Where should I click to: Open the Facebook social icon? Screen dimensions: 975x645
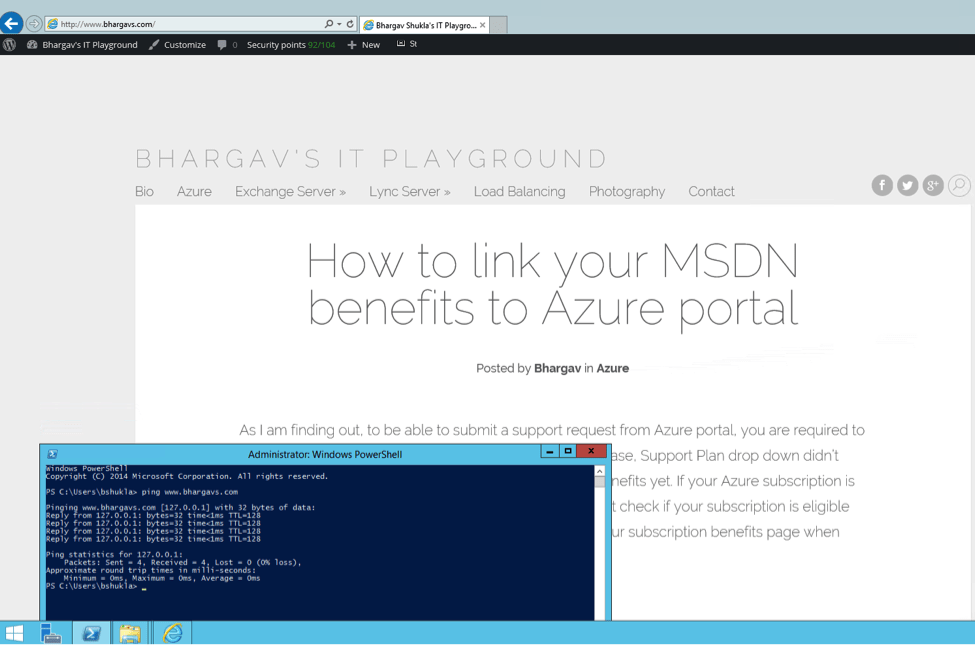point(882,185)
